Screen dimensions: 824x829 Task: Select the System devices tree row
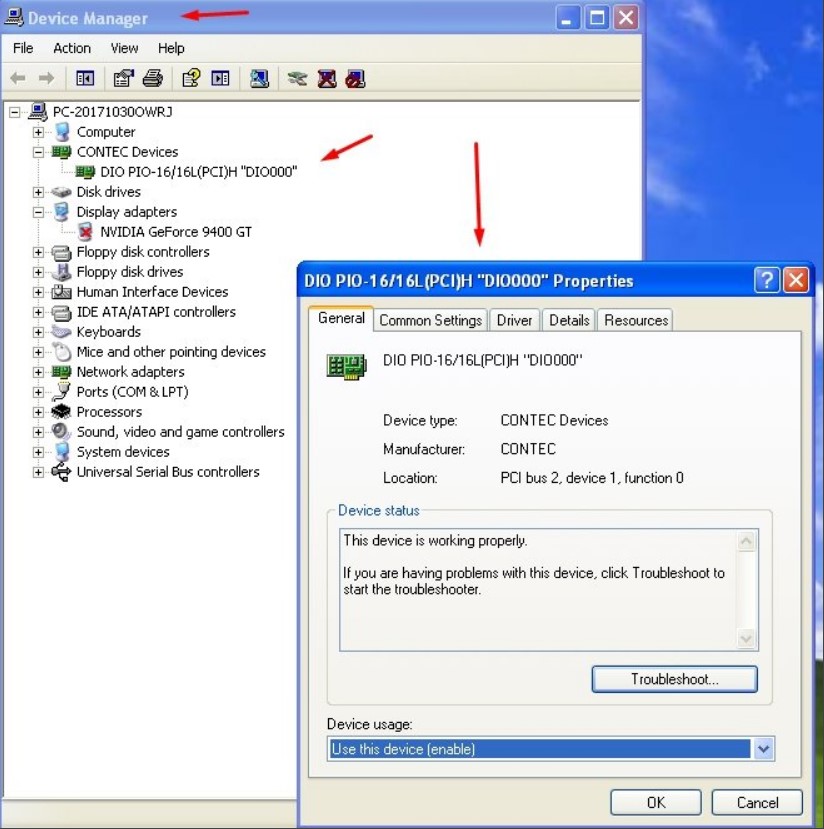coord(123,452)
